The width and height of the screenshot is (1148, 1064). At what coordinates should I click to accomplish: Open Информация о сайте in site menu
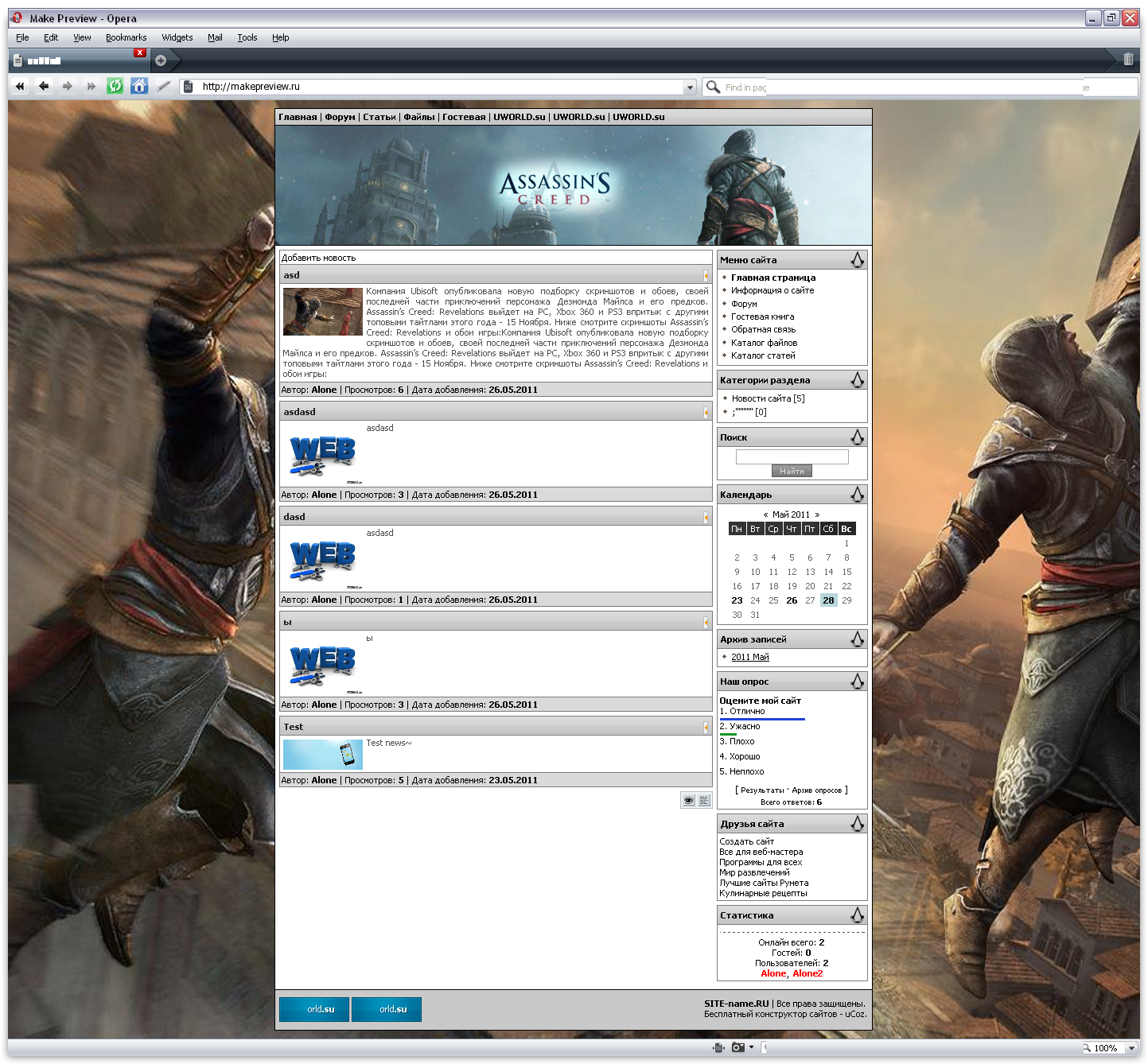(772, 290)
